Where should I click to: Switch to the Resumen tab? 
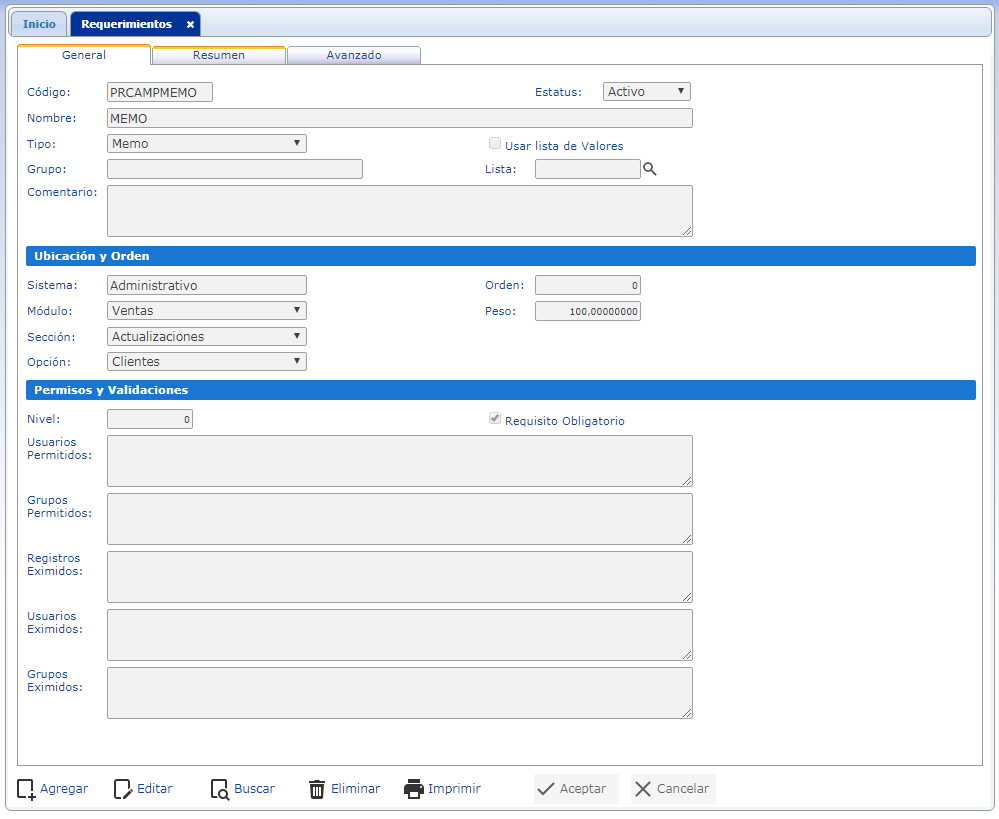point(219,56)
